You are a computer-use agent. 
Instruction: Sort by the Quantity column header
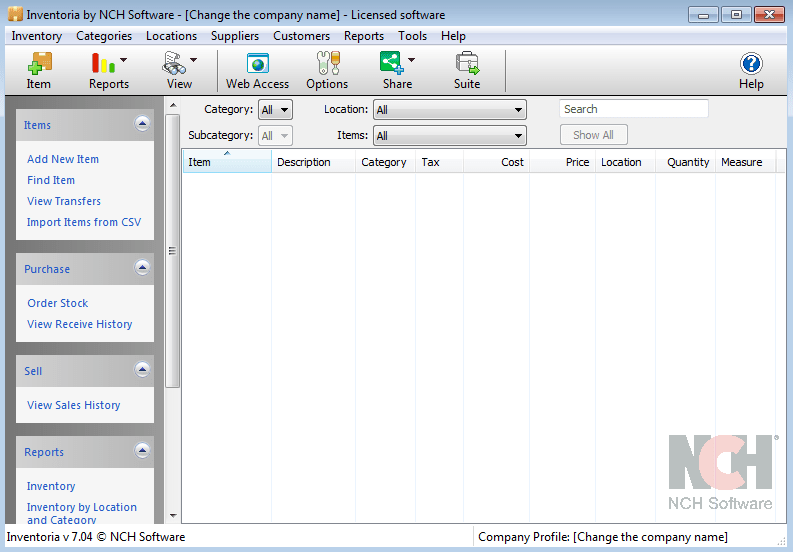[x=686, y=162]
